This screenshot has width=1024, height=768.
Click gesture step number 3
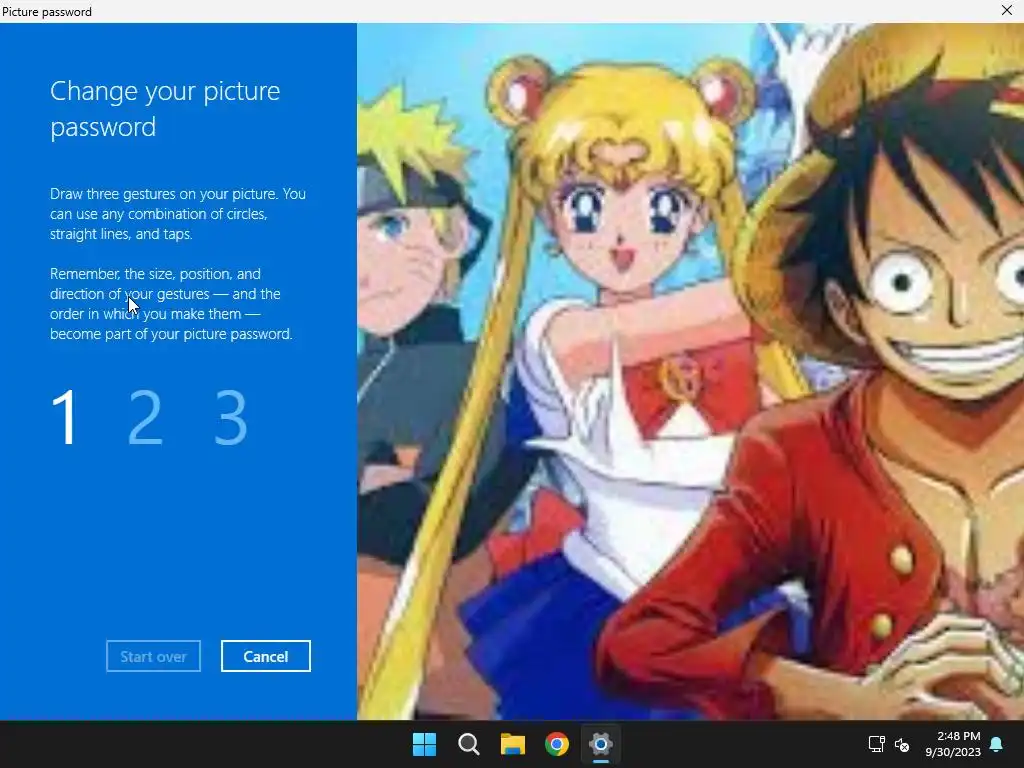tap(231, 417)
